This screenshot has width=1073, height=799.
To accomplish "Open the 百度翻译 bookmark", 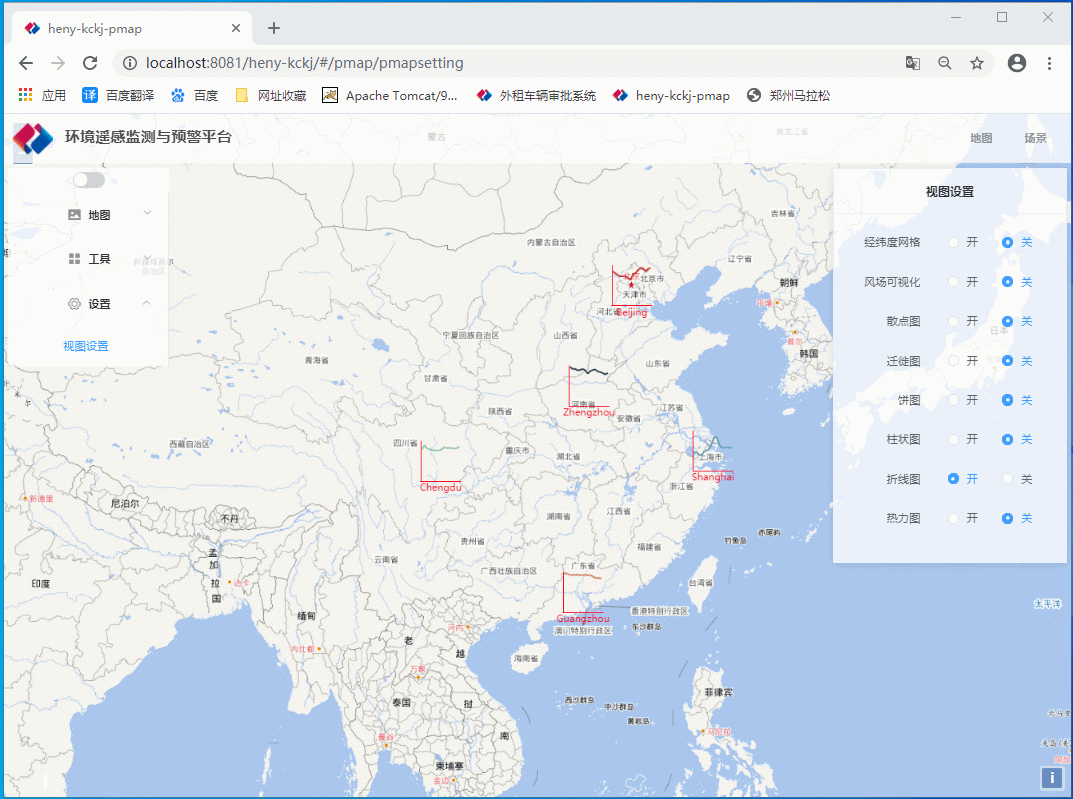I will [x=118, y=95].
